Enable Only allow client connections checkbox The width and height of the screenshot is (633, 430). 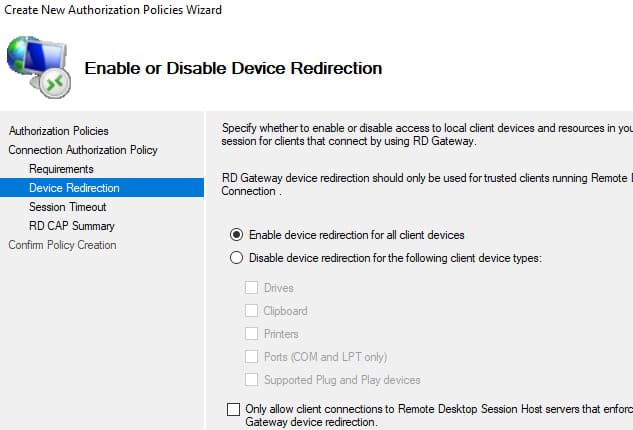point(234,409)
